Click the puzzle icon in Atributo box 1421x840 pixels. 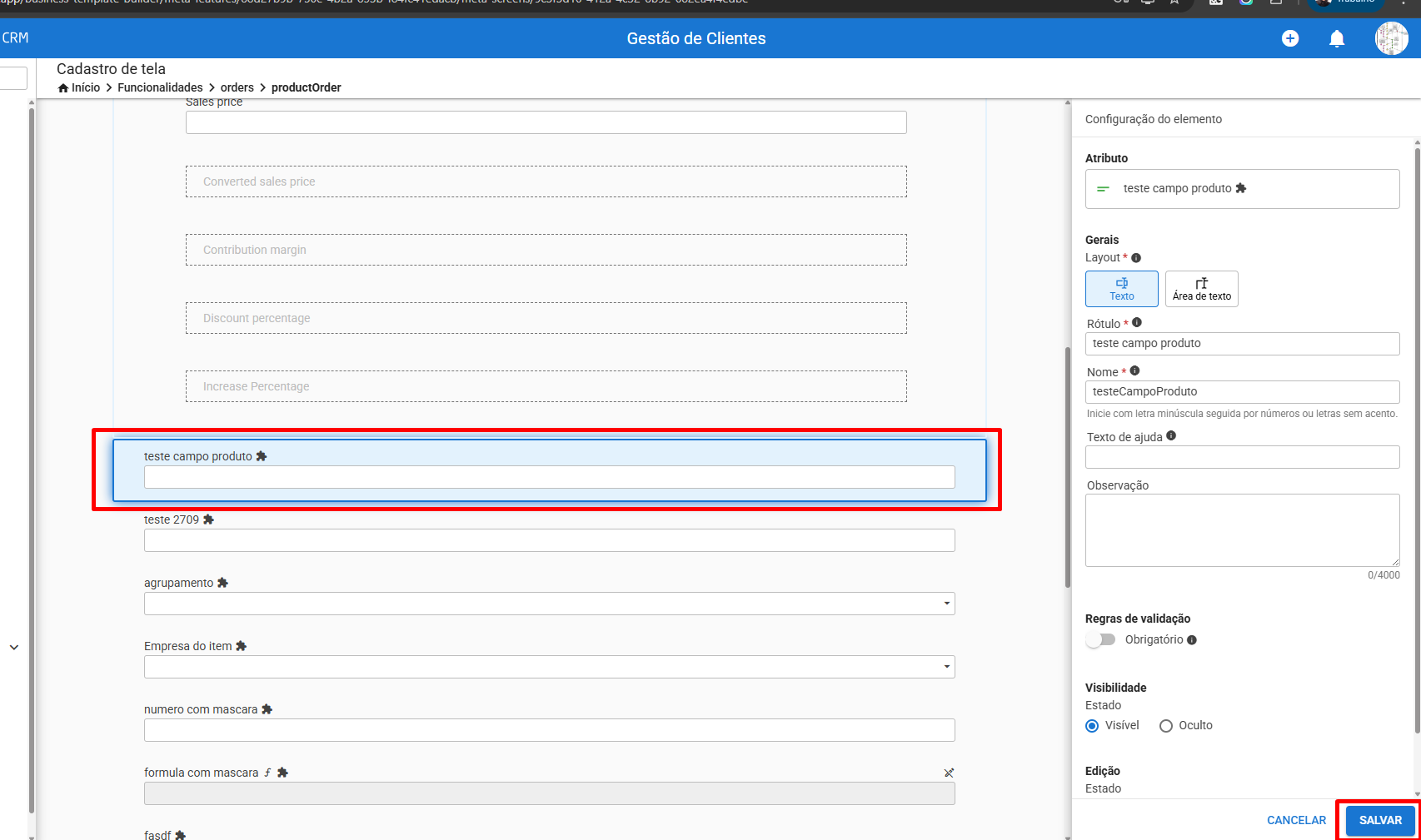coord(1241,188)
